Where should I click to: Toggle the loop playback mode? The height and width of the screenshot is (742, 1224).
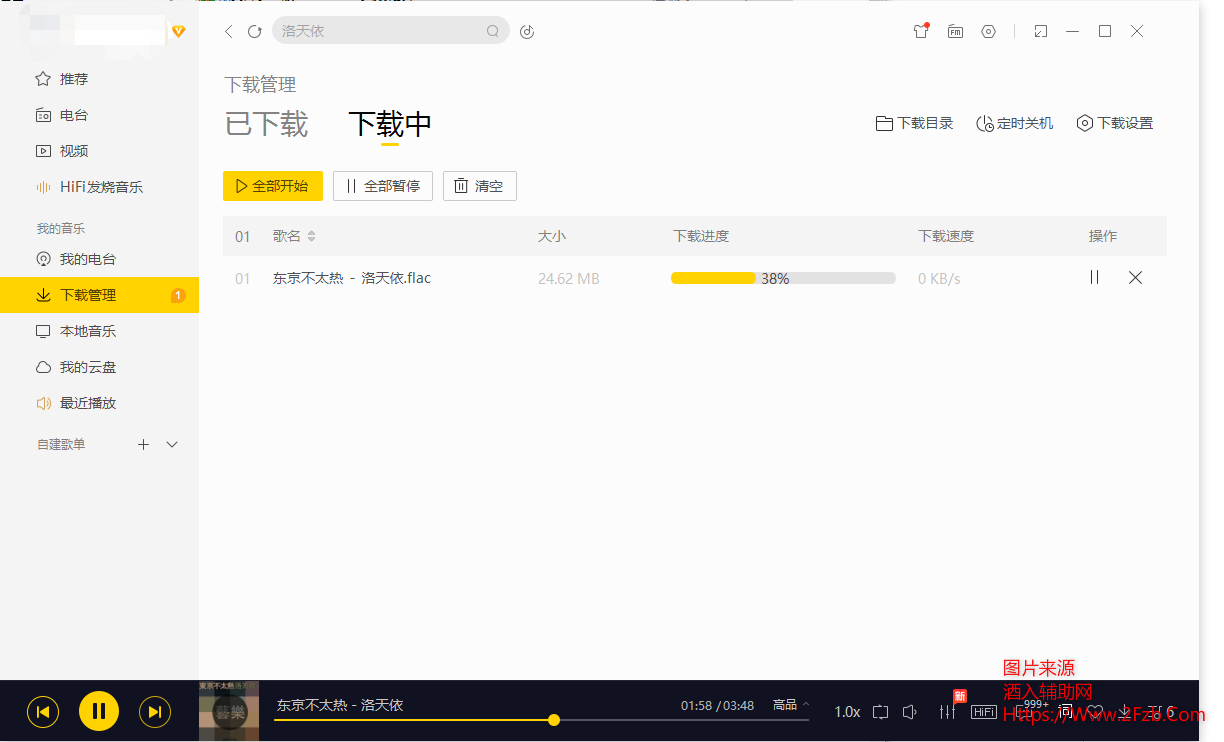880,712
